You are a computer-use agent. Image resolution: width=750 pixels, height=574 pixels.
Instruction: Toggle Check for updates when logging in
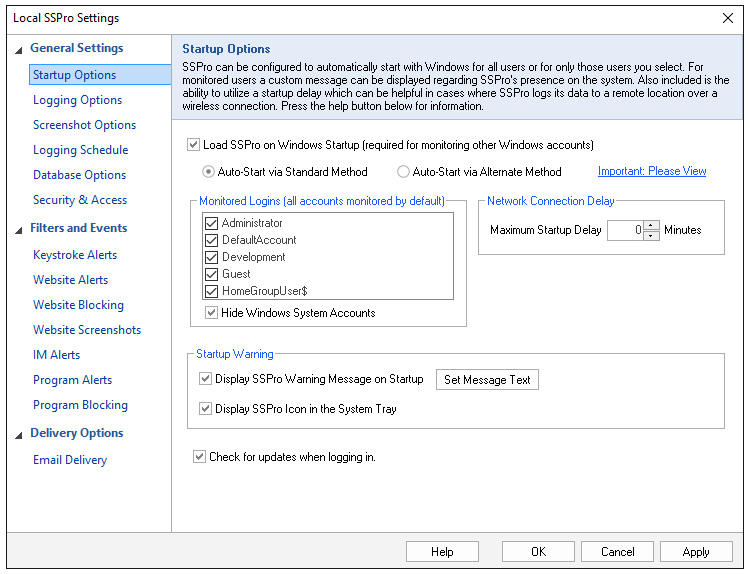point(199,457)
